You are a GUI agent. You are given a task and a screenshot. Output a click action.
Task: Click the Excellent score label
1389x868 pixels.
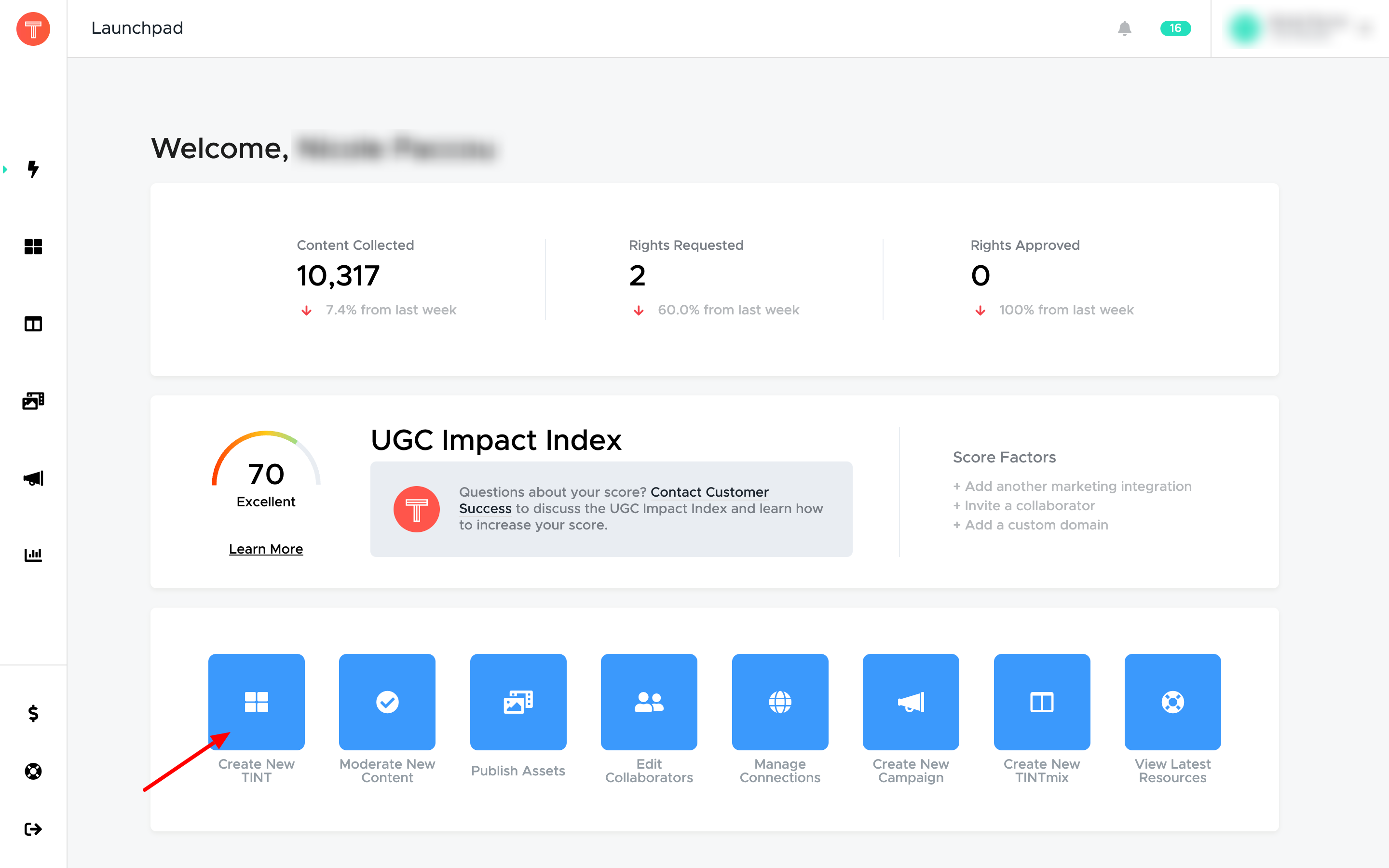[x=266, y=502]
